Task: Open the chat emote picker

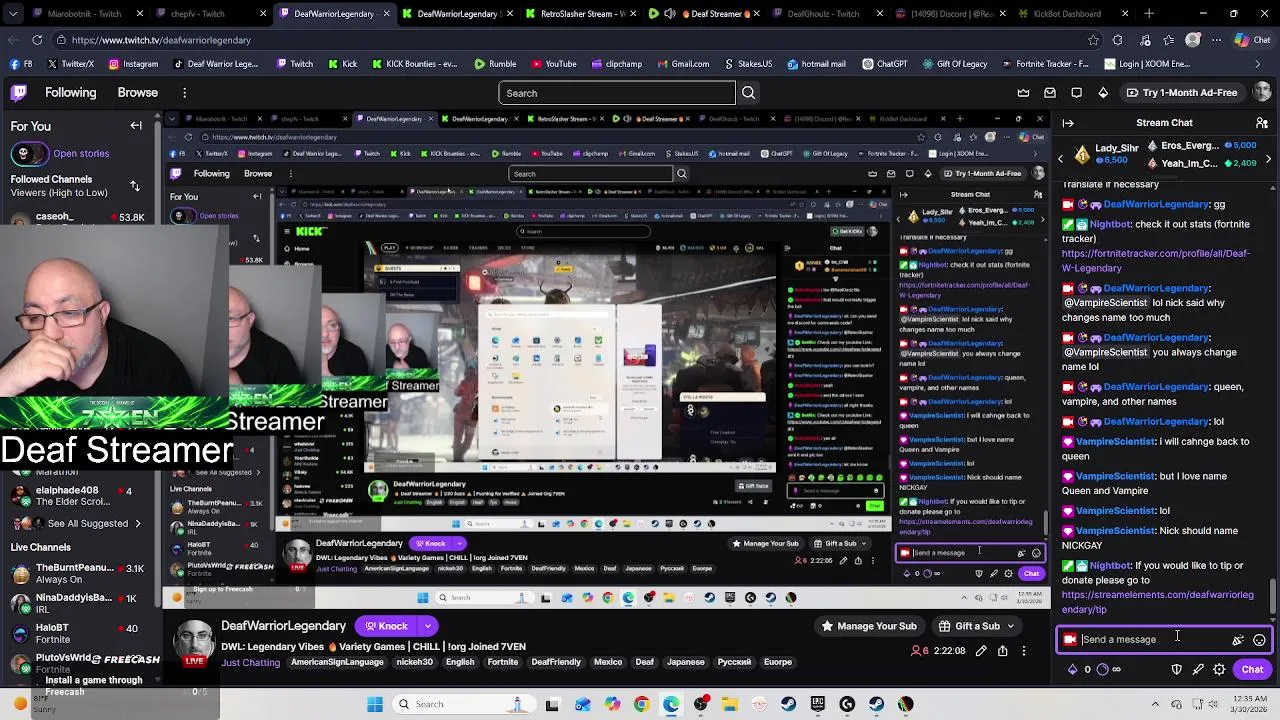Action: (1259, 640)
